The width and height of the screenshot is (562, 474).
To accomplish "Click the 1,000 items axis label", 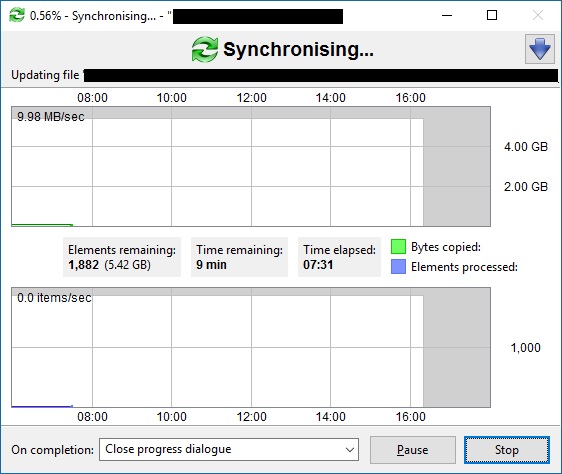I will (x=525, y=347).
